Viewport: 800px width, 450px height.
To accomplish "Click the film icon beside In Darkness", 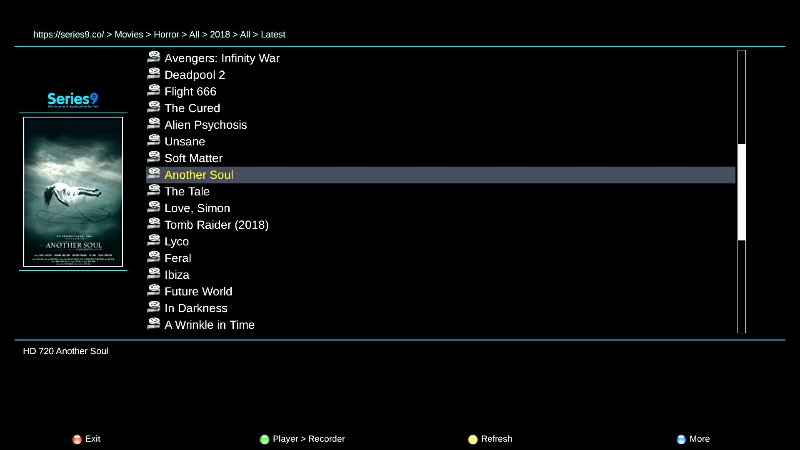I will 154,307.
